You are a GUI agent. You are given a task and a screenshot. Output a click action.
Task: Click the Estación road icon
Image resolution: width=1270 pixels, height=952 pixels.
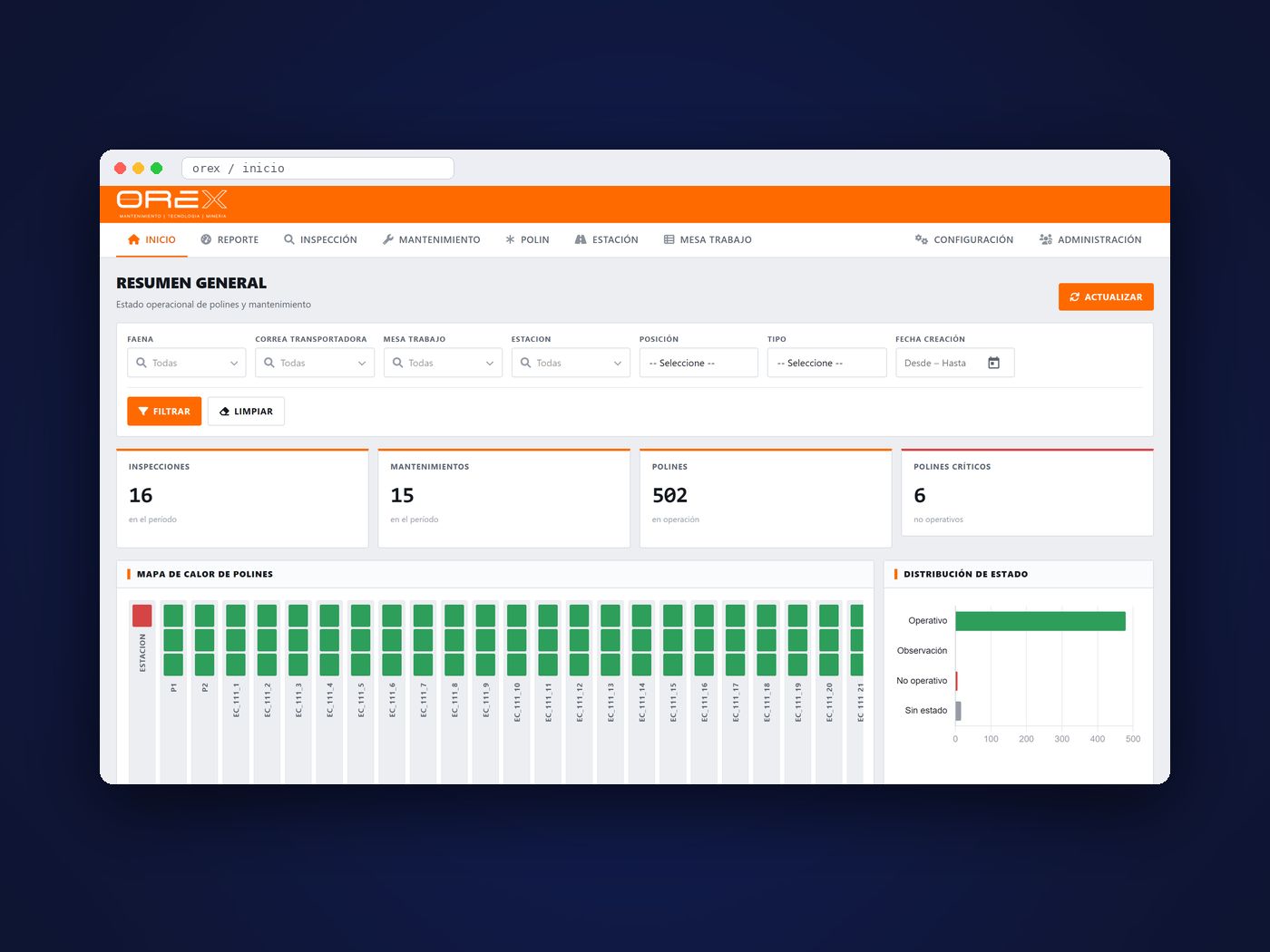coord(581,239)
